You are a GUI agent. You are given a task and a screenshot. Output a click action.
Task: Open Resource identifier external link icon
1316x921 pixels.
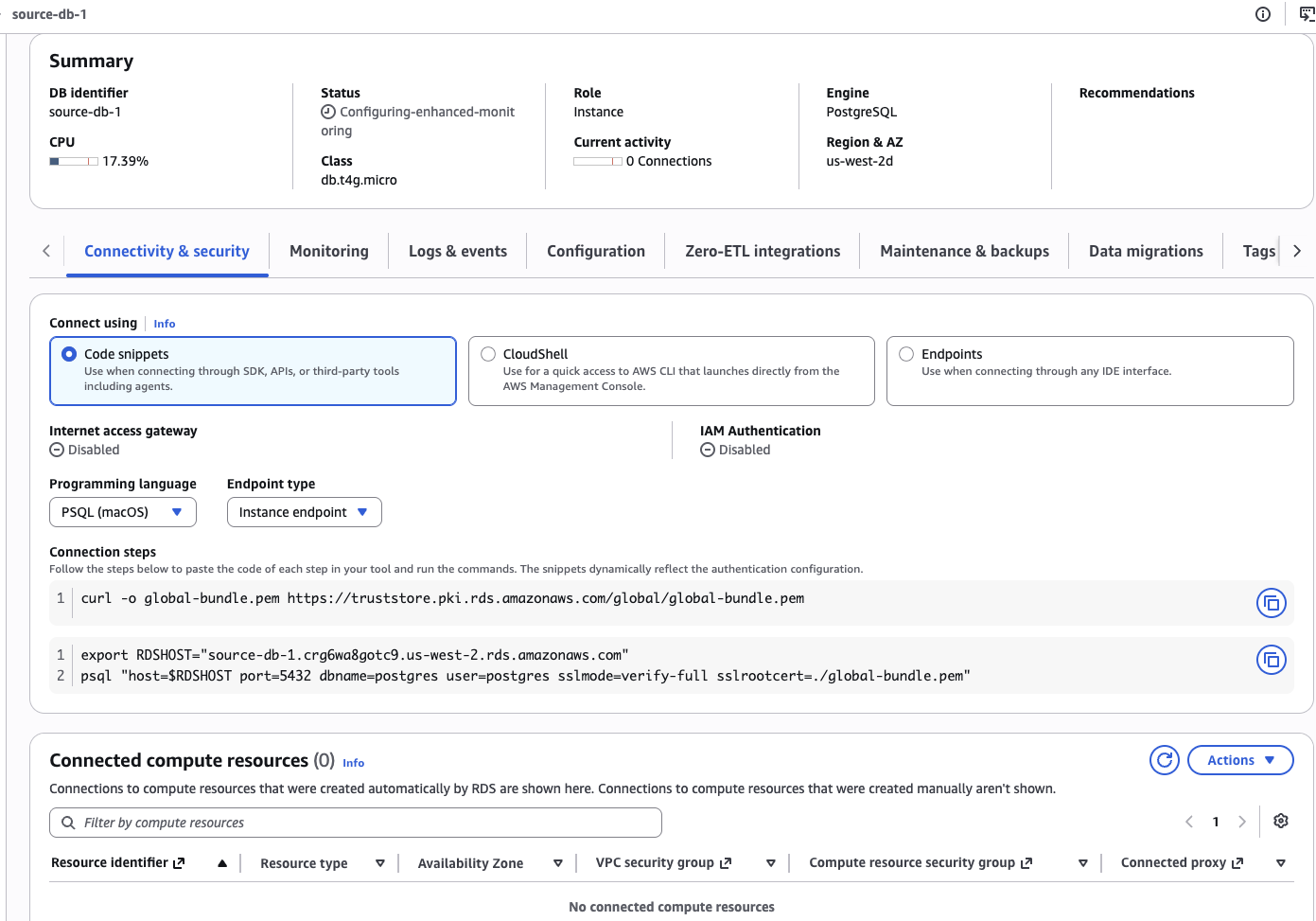[179, 862]
